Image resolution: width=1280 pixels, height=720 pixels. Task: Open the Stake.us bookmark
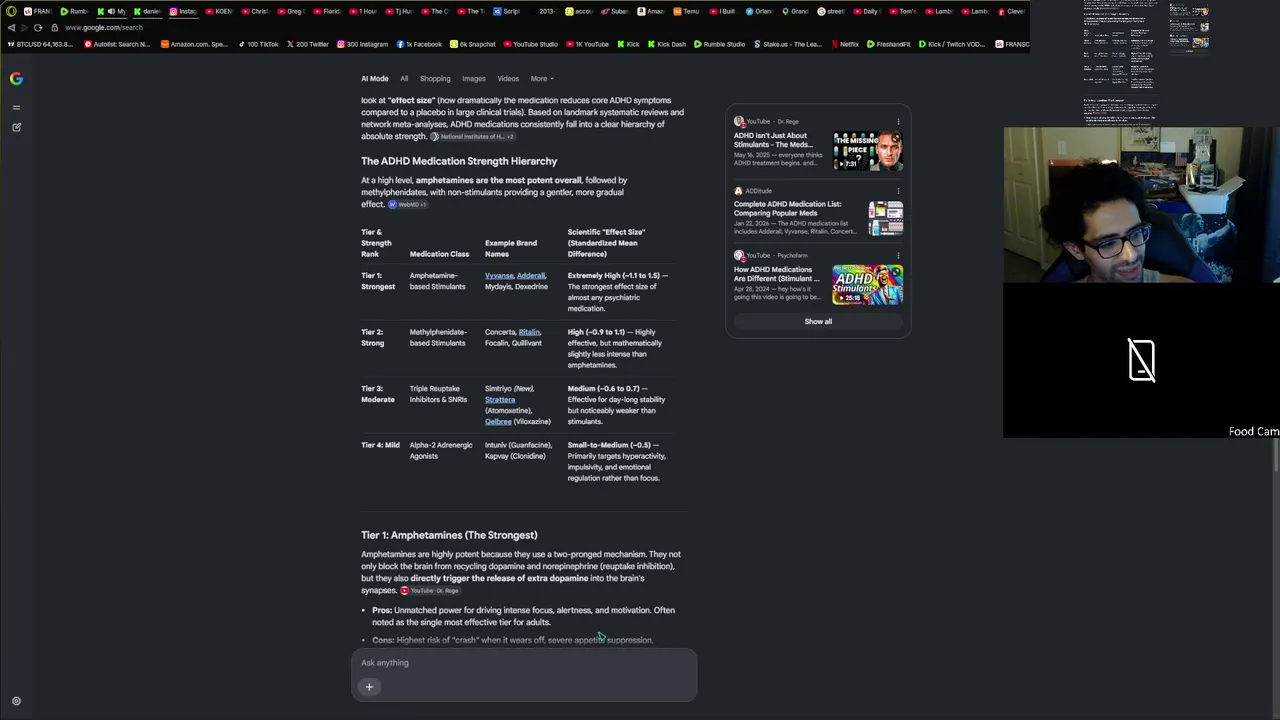788,44
